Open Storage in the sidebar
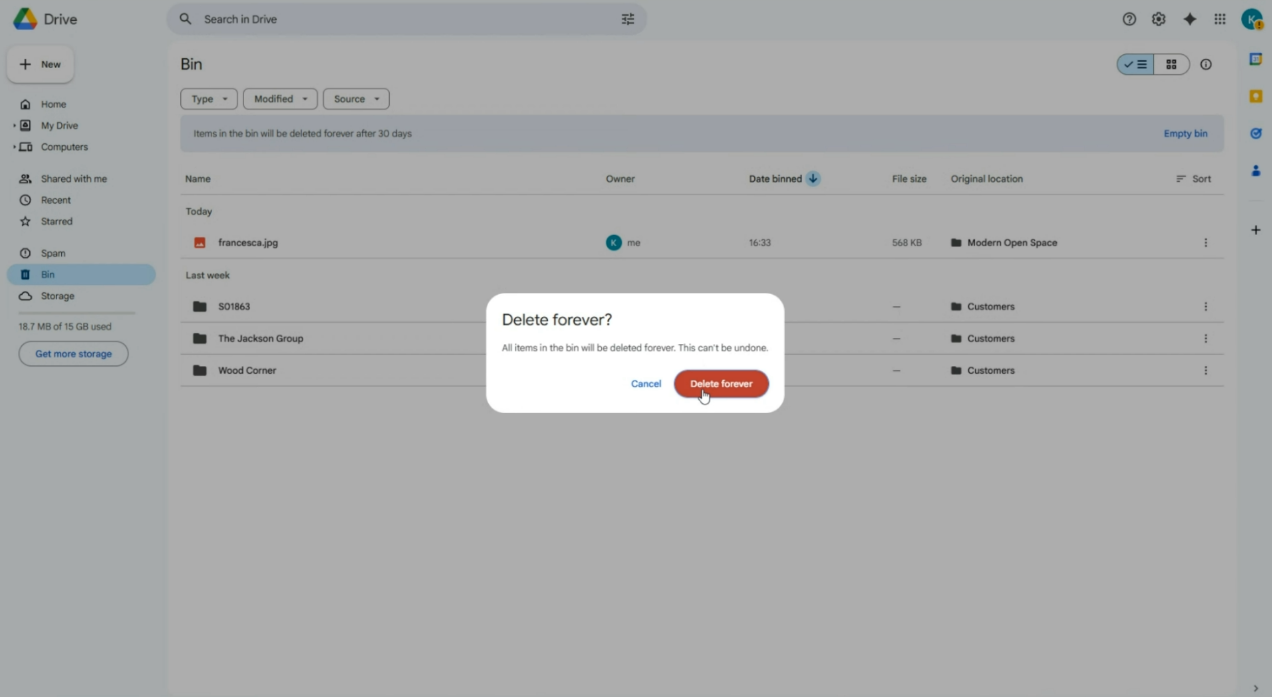Viewport: 1272px width, 697px height. tap(57, 296)
